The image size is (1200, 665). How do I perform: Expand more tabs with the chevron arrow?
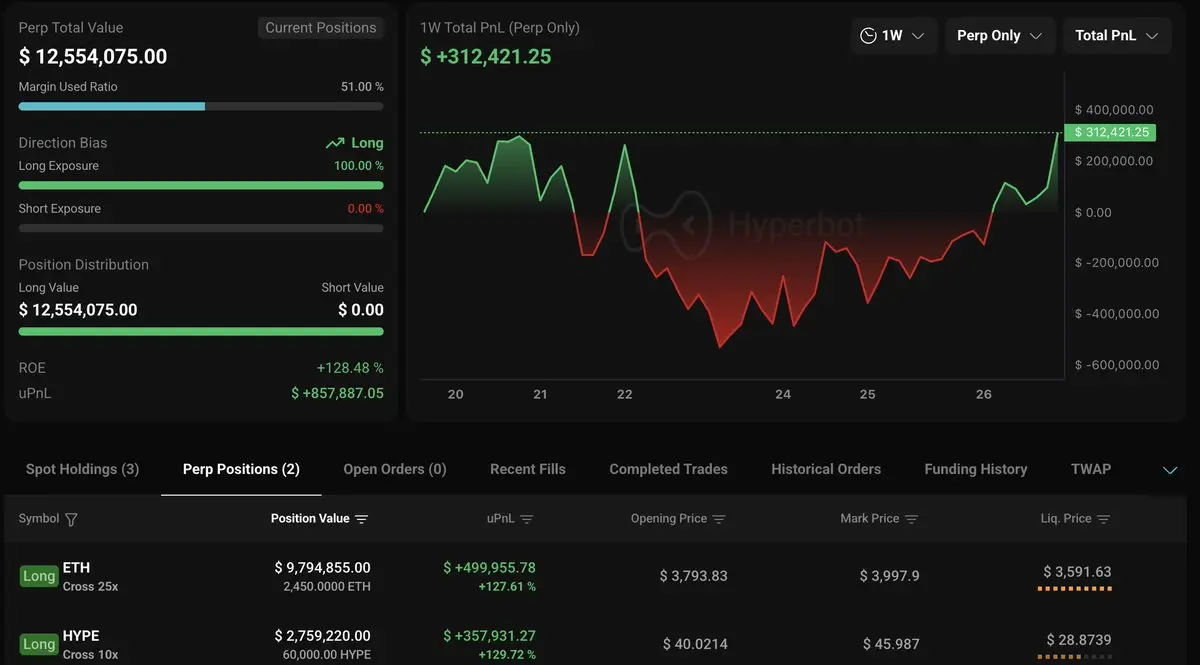coord(1170,470)
